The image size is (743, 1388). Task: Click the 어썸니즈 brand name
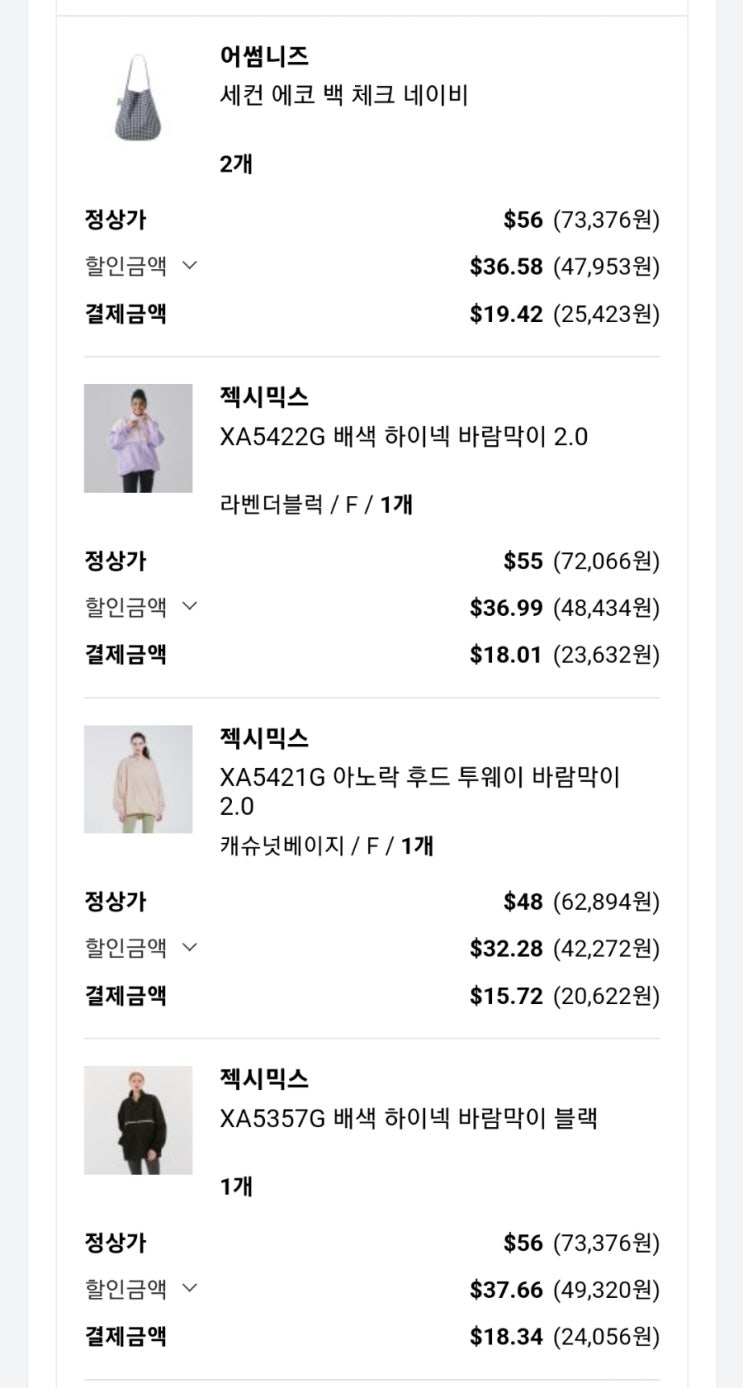point(264,56)
